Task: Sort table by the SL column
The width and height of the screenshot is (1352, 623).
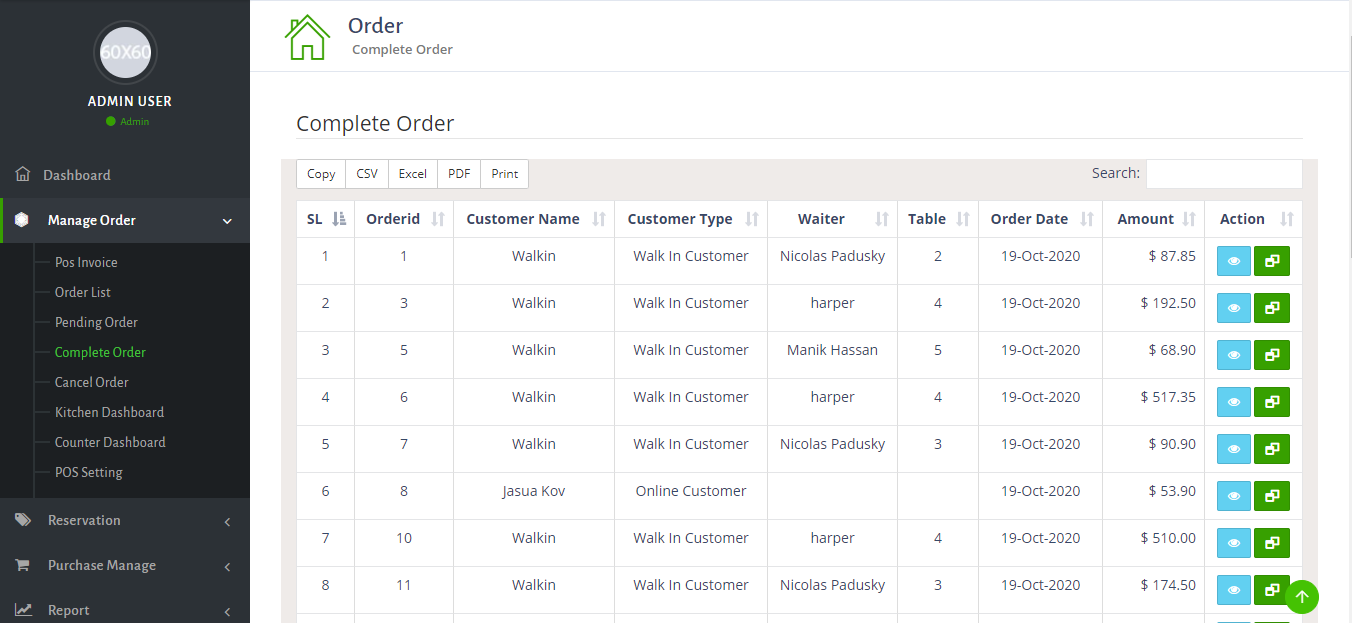Action: pyautogui.click(x=325, y=219)
